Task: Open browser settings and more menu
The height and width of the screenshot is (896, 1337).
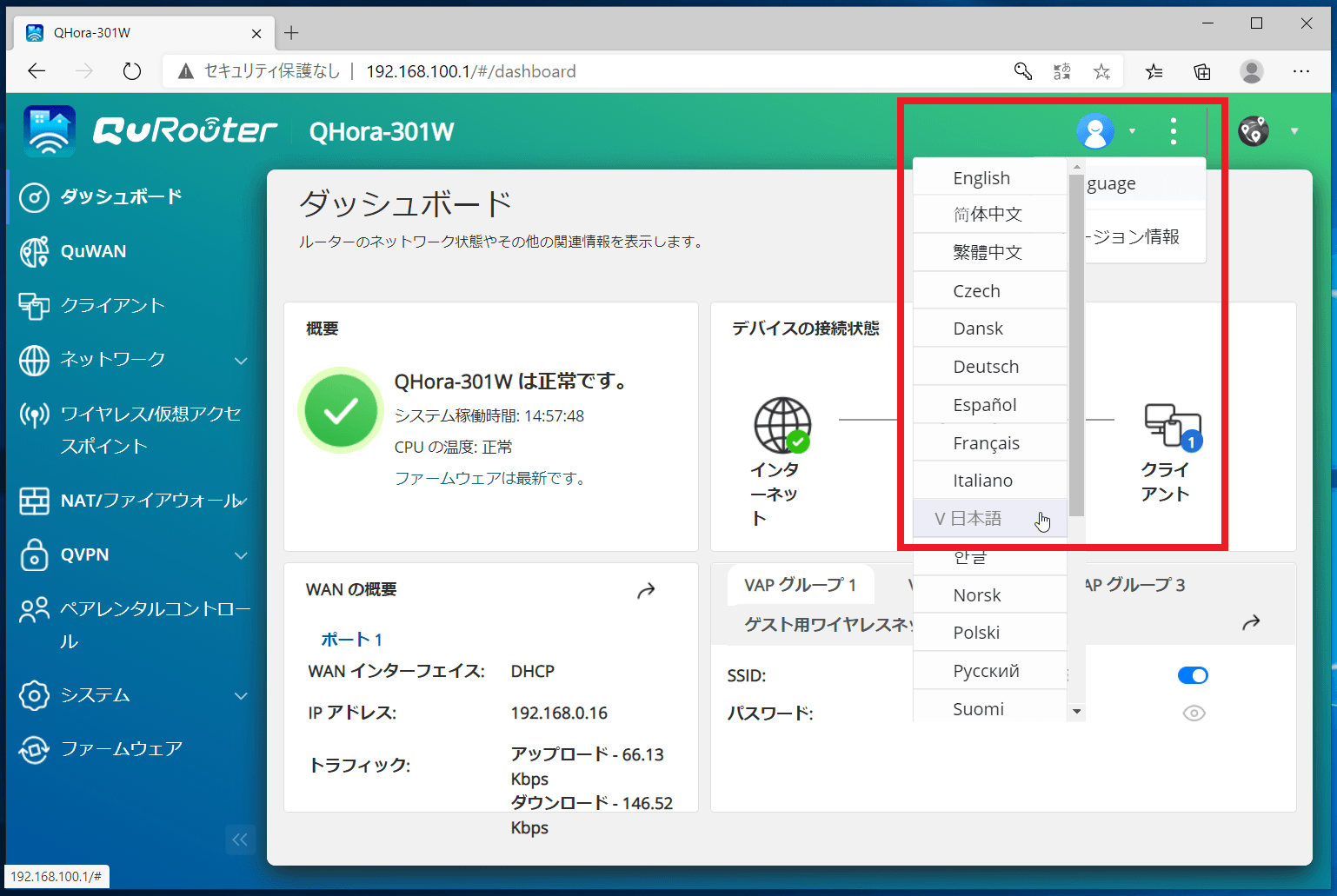Action: click(1301, 71)
